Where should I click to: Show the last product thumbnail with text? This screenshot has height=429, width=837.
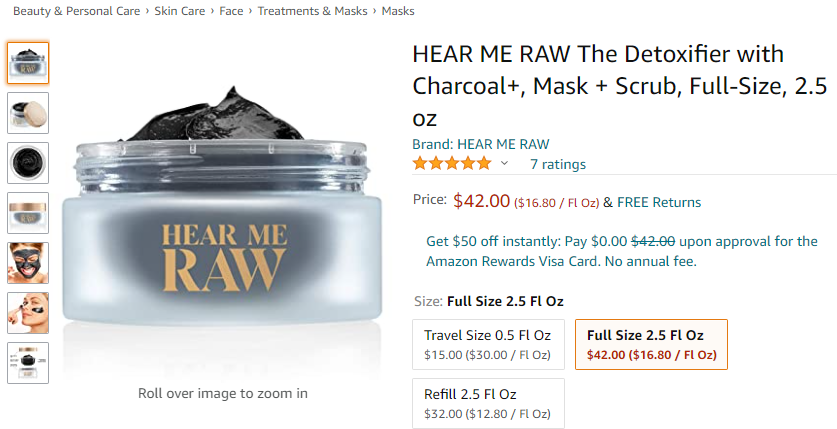tap(28, 363)
